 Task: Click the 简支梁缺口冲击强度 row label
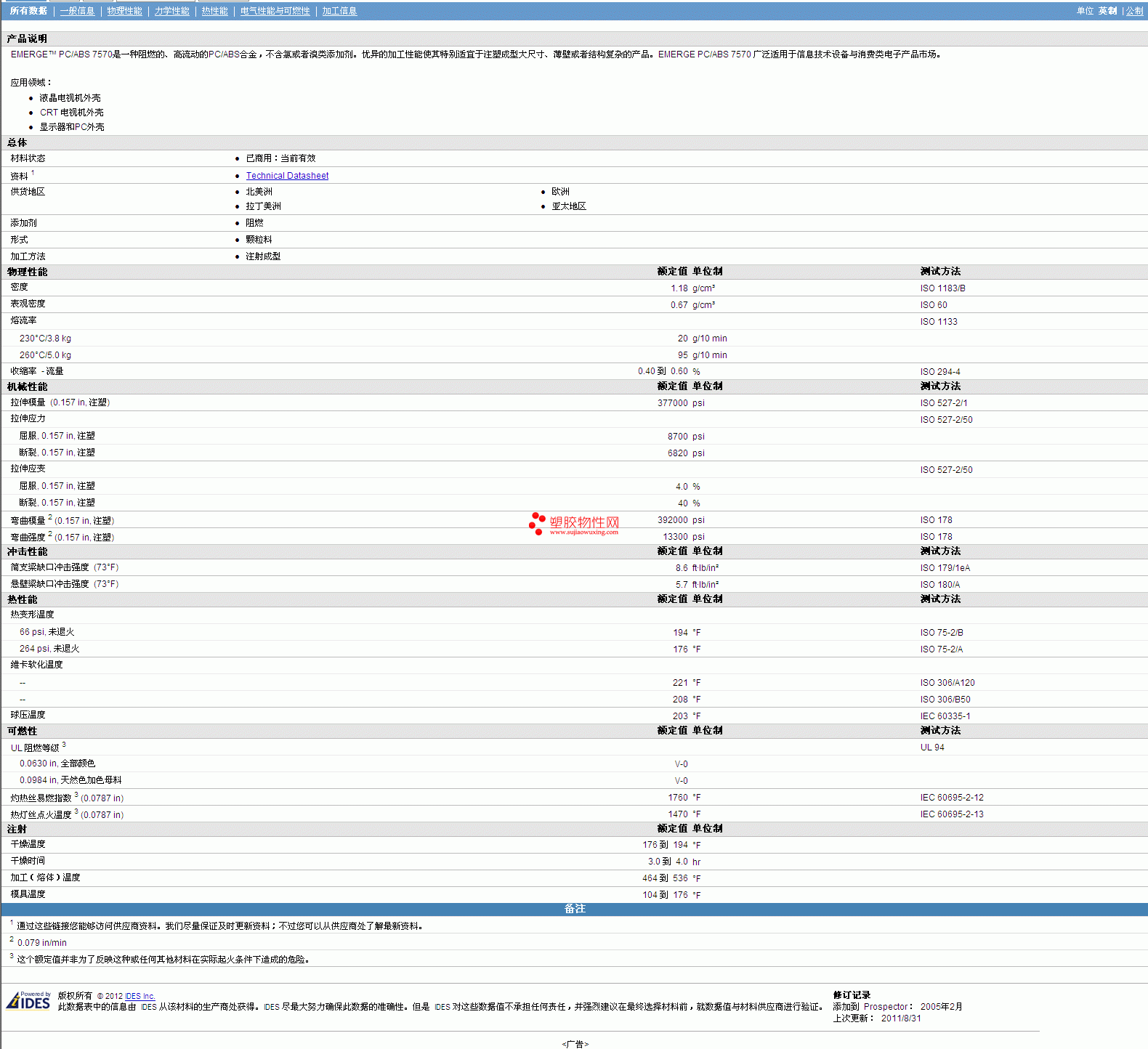click(x=64, y=567)
